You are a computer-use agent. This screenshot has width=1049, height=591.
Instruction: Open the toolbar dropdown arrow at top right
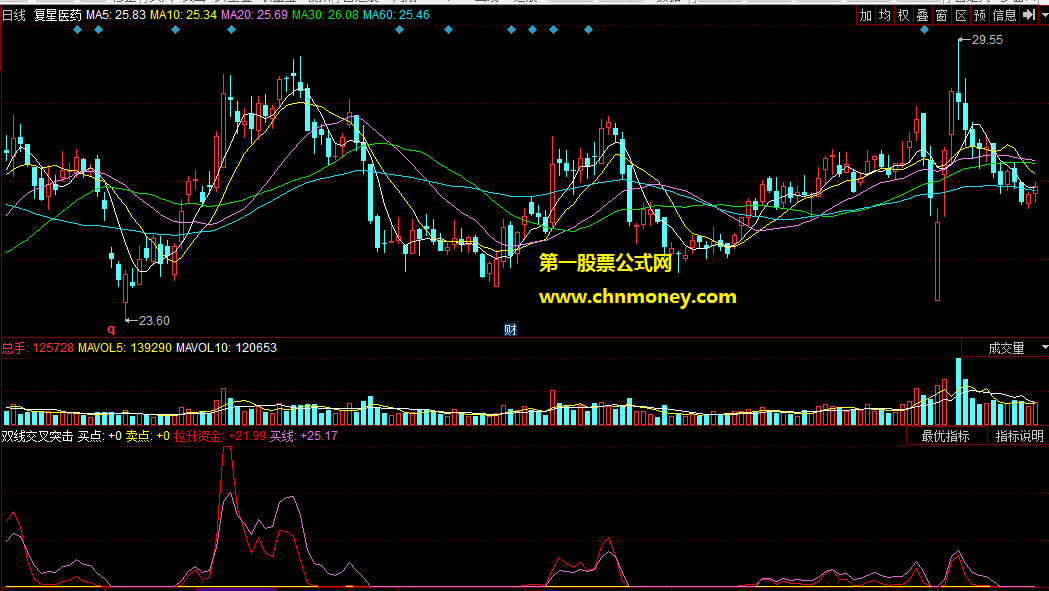(x=1043, y=15)
